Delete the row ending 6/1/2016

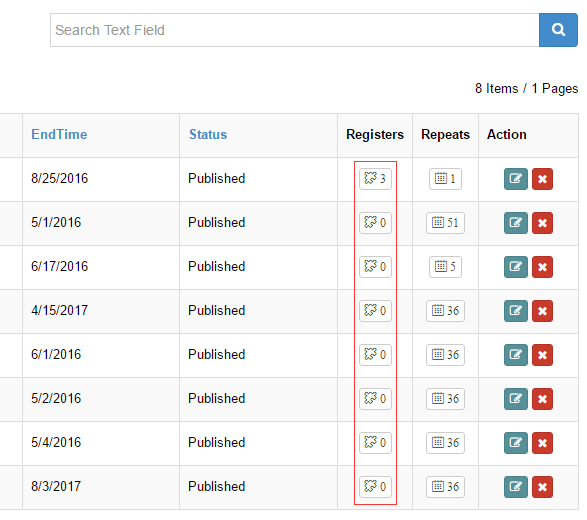[542, 355]
